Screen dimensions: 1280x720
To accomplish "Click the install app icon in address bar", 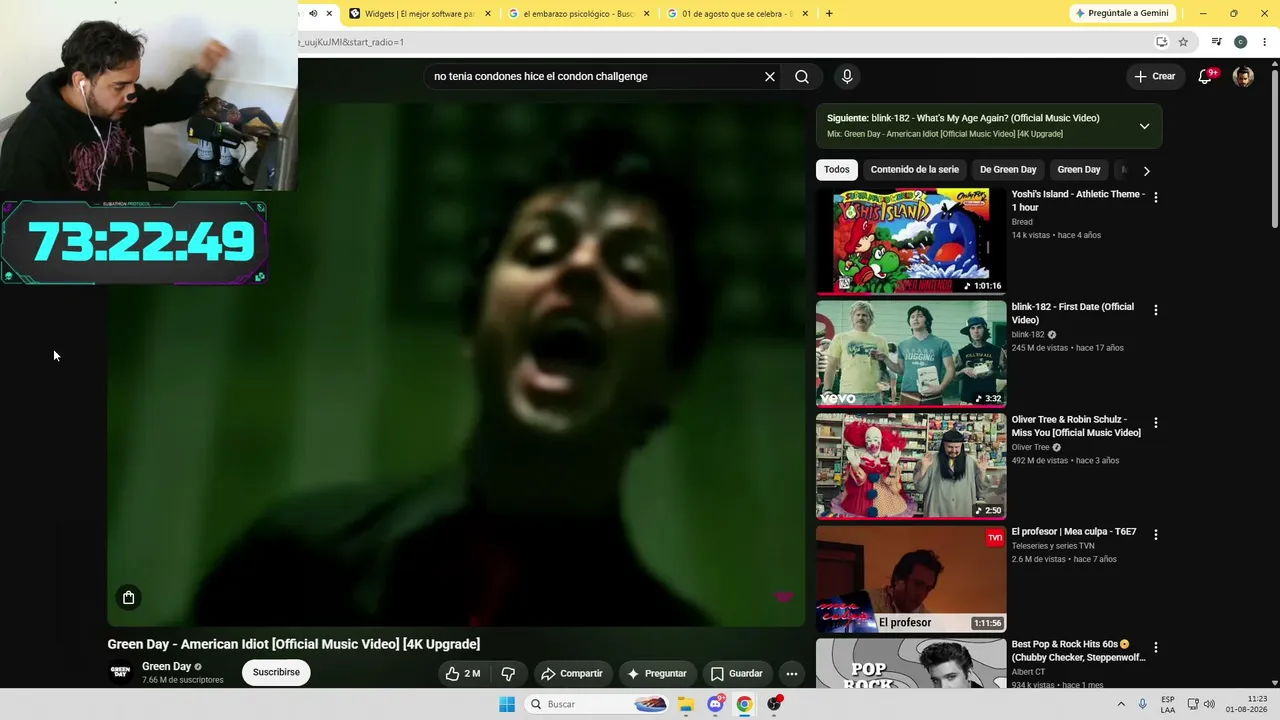I will 1161,42.
